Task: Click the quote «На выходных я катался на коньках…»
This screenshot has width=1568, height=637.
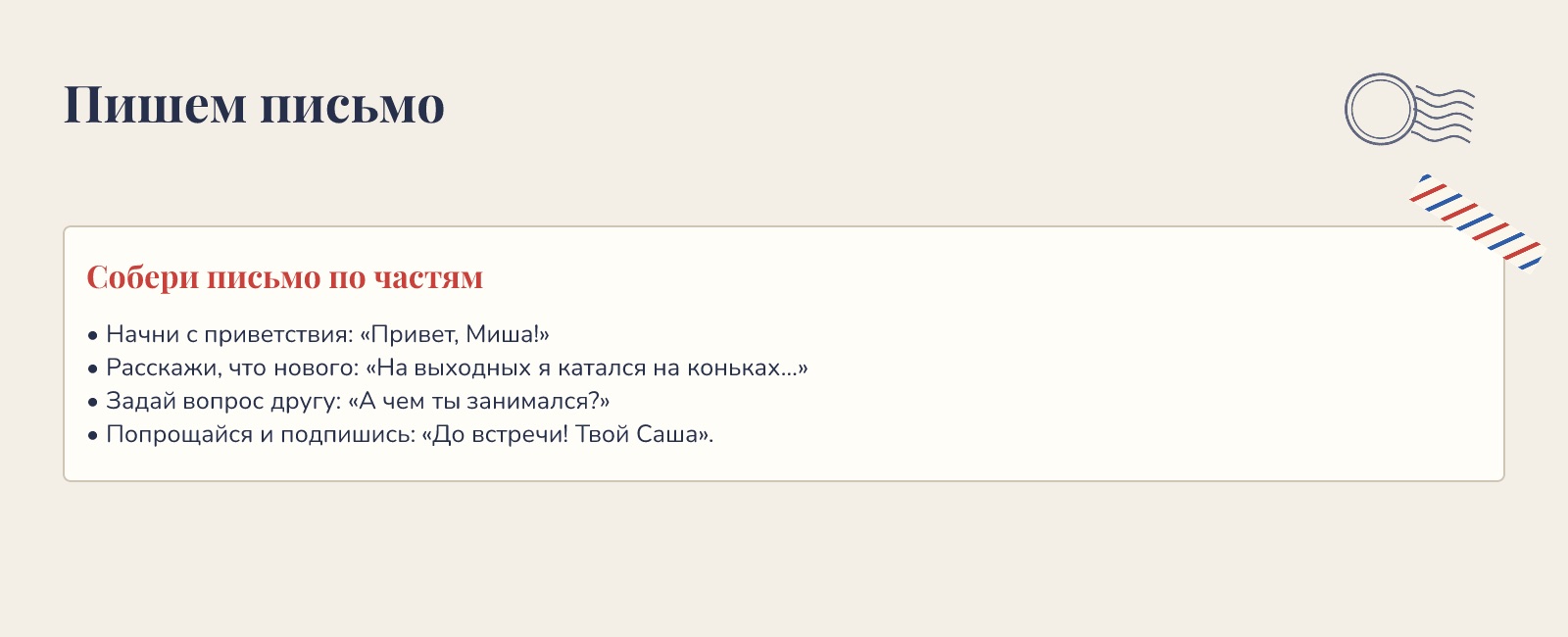Action: [587, 367]
